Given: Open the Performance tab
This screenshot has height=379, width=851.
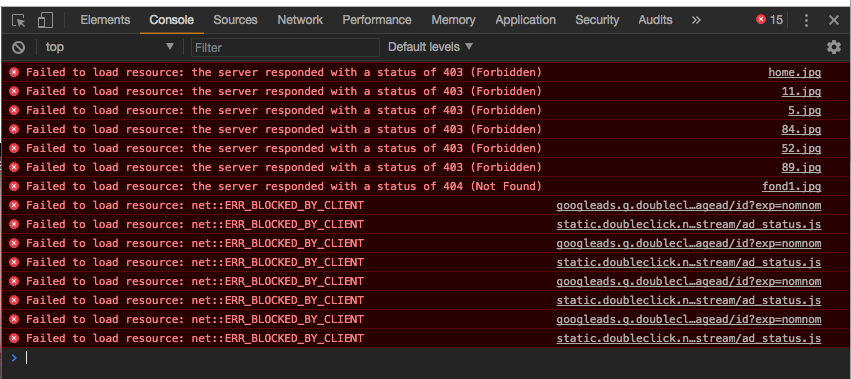Looking at the screenshot, I should [377, 20].
